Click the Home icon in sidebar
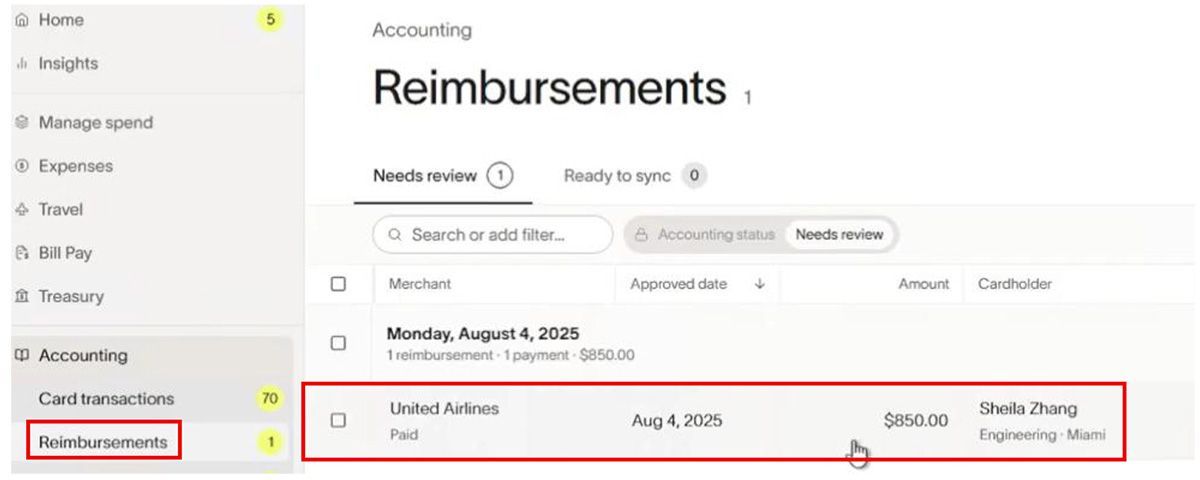 tap(21, 20)
